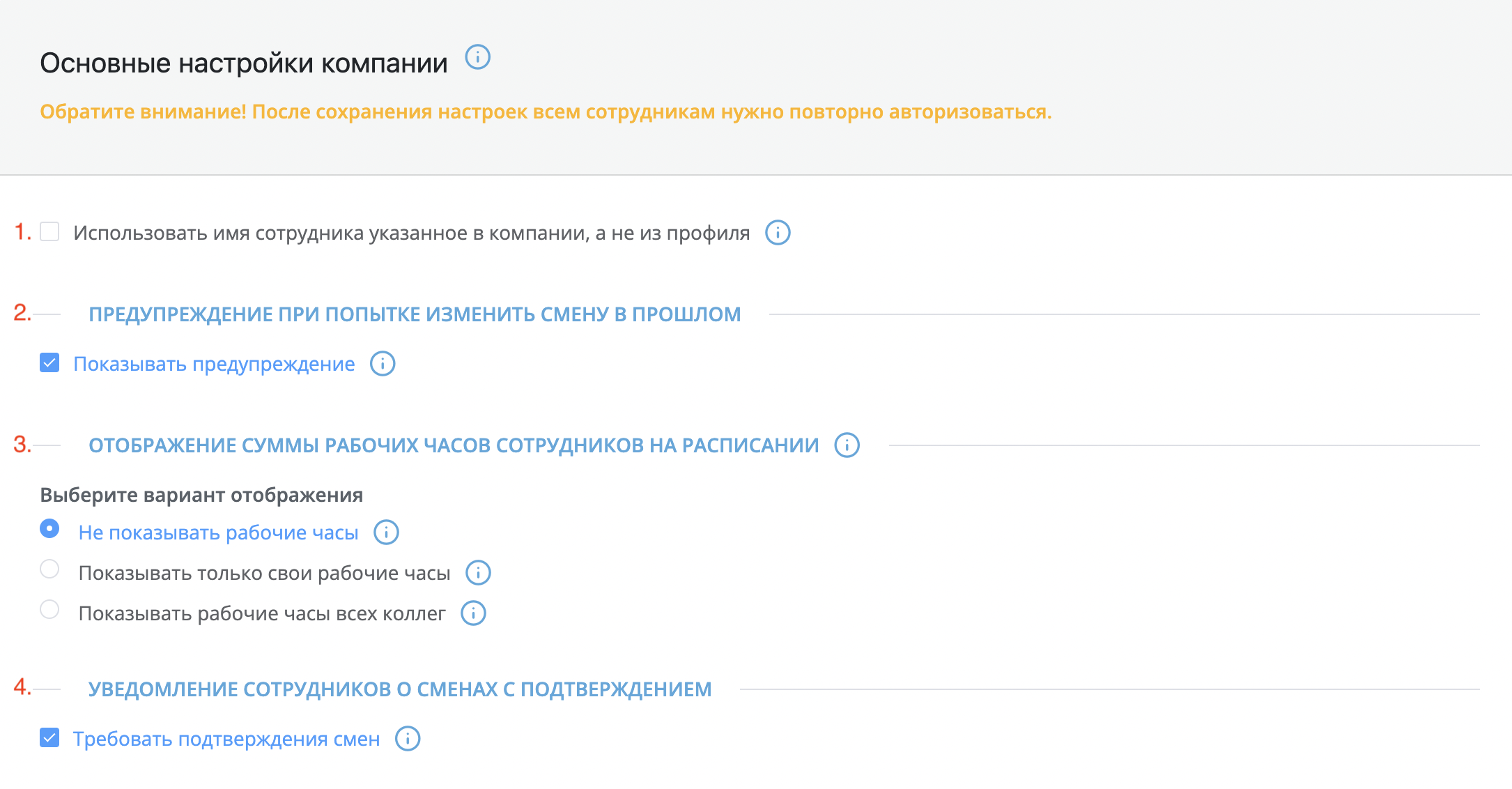The width and height of the screenshot is (1512, 789).
Task: Open info icon beside 'Основные настройки компании' heading
Action: click(477, 57)
